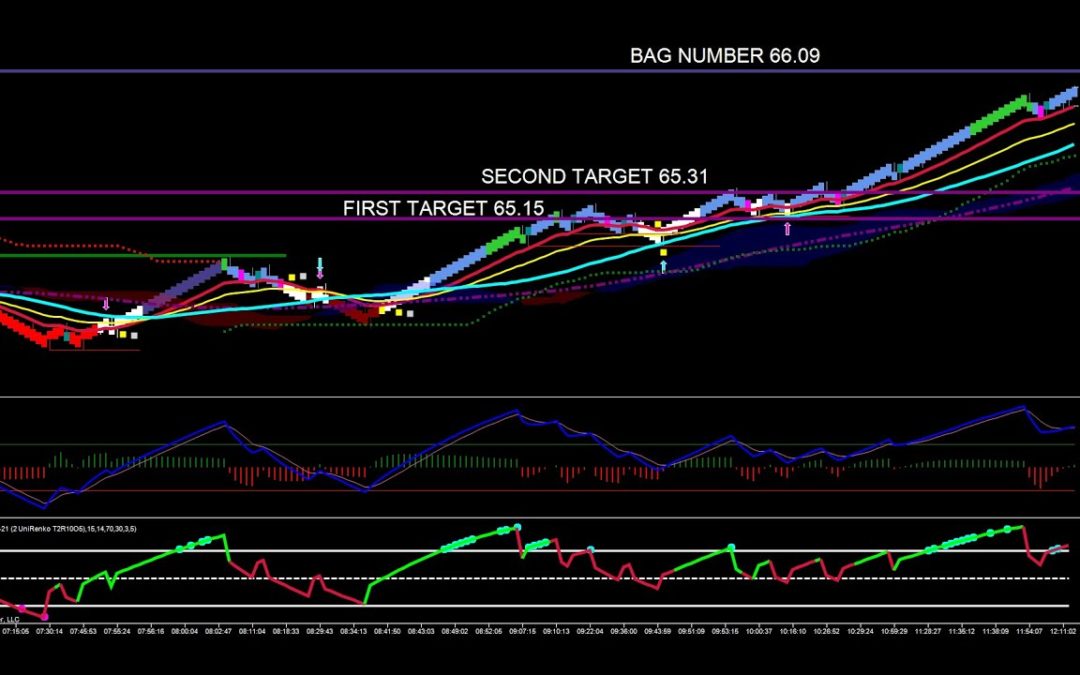Click the yellow square just above cyan up arrow
Image resolution: width=1080 pixels, height=675 pixels.
pyautogui.click(x=663, y=252)
